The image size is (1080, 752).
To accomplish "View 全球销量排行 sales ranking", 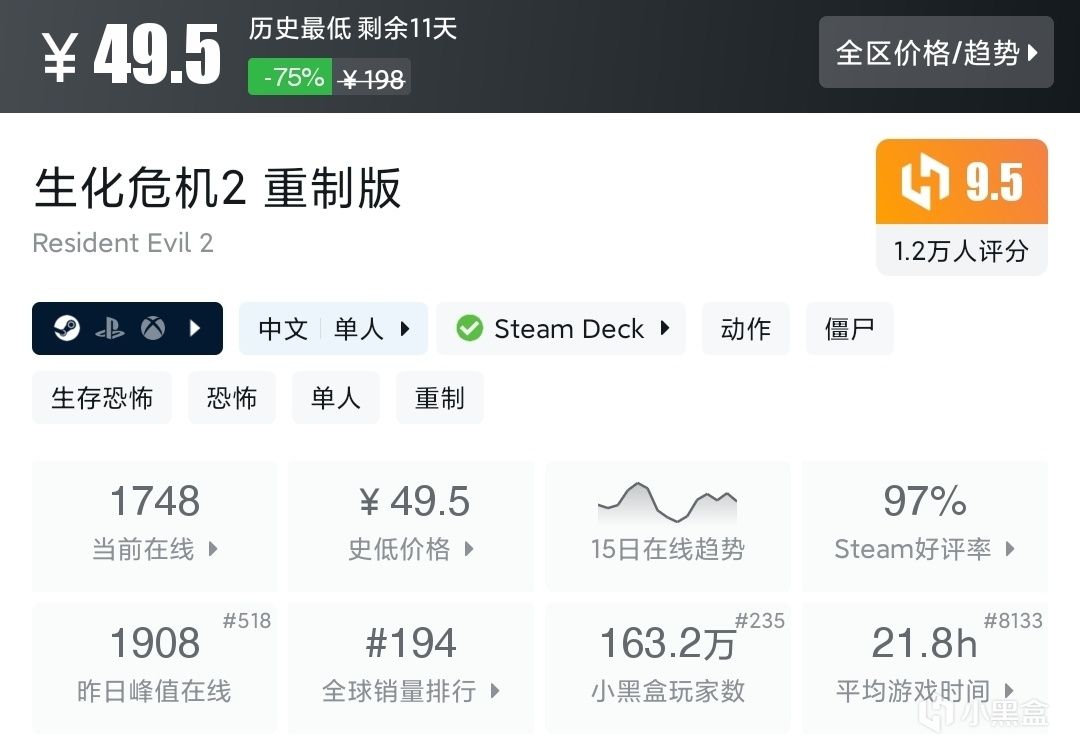I will click(x=411, y=666).
